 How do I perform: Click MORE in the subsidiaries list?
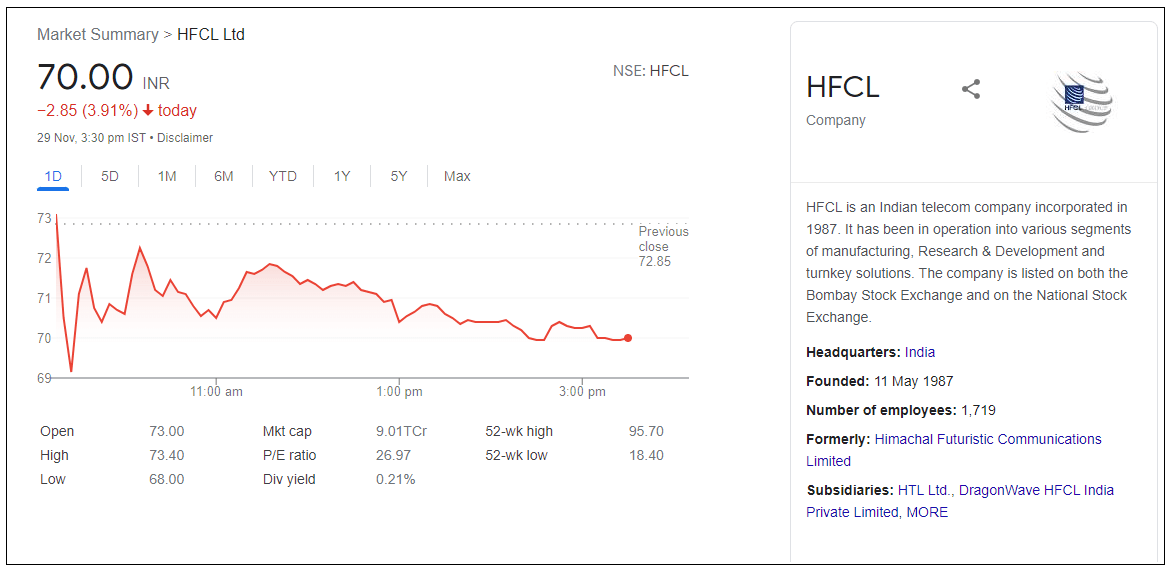tap(927, 513)
